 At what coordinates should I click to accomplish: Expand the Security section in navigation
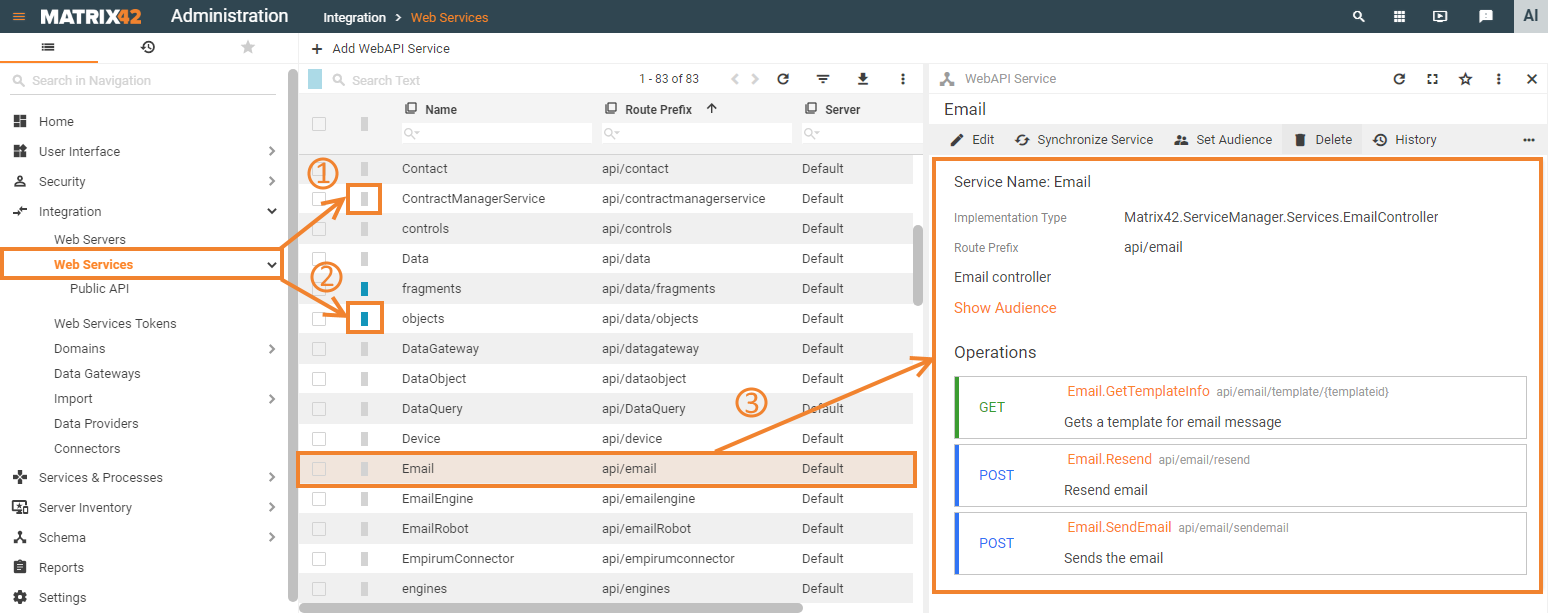tap(271, 181)
